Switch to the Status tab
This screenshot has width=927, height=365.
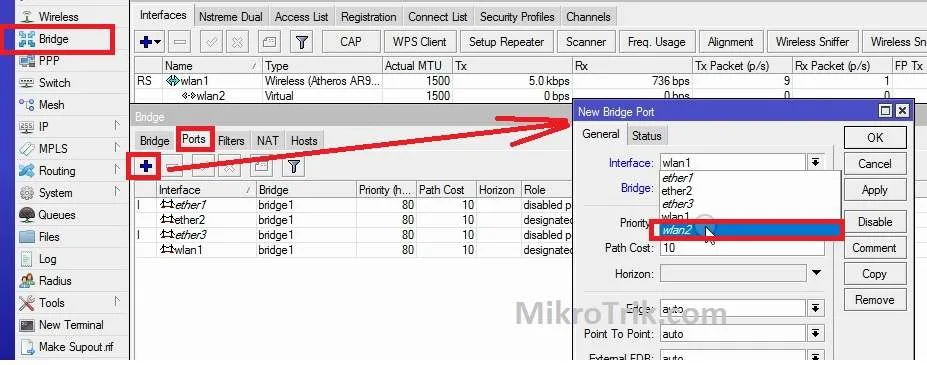click(646, 136)
